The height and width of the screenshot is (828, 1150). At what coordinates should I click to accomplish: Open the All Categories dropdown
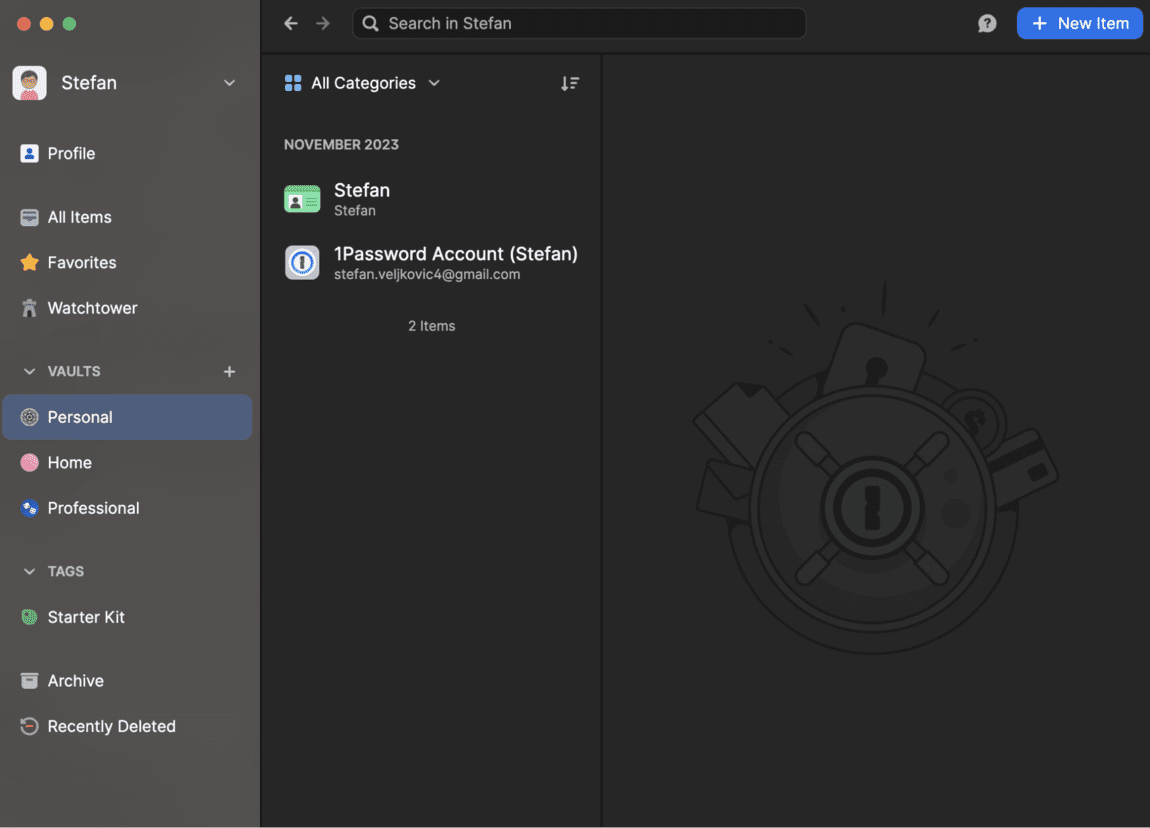(362, 83)
